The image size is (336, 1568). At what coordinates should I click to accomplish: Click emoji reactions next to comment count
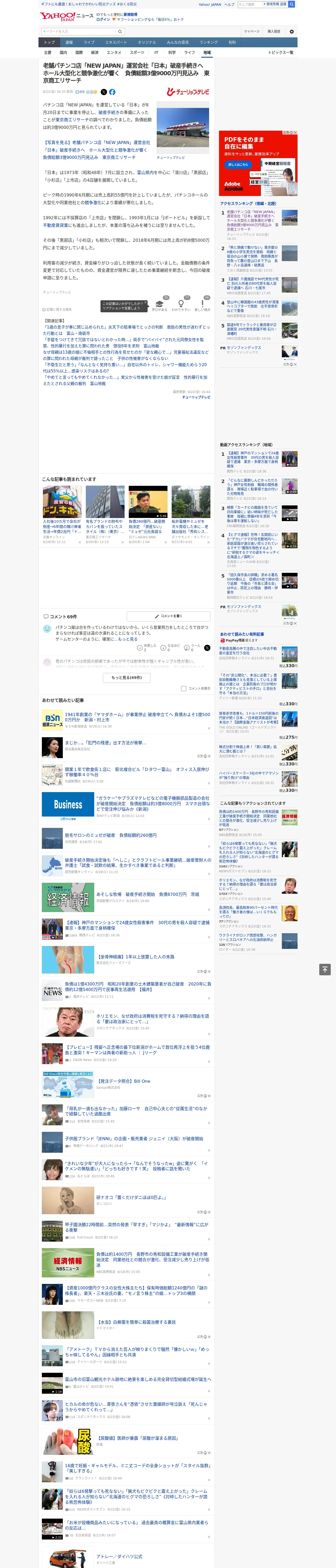pyautogui.click(x=92, y=92)
